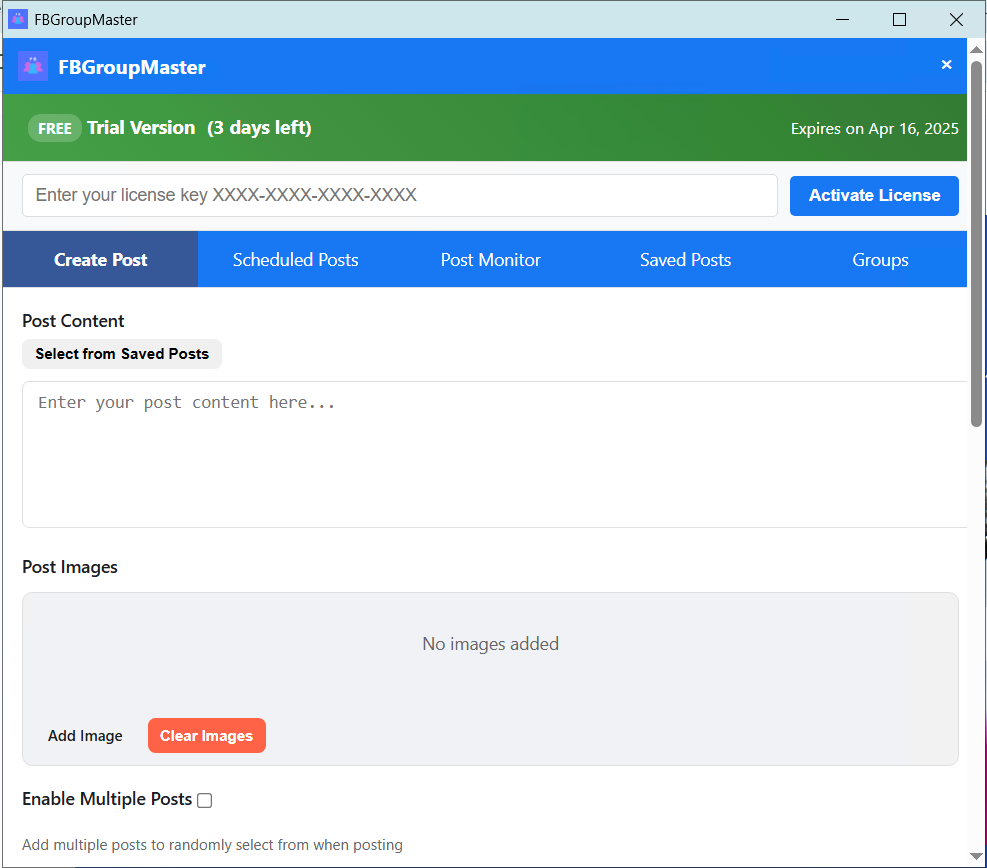This screenshot has height=868, width=987.
Task: Click the No images added placeholder area
Action: tap(490, 644)
